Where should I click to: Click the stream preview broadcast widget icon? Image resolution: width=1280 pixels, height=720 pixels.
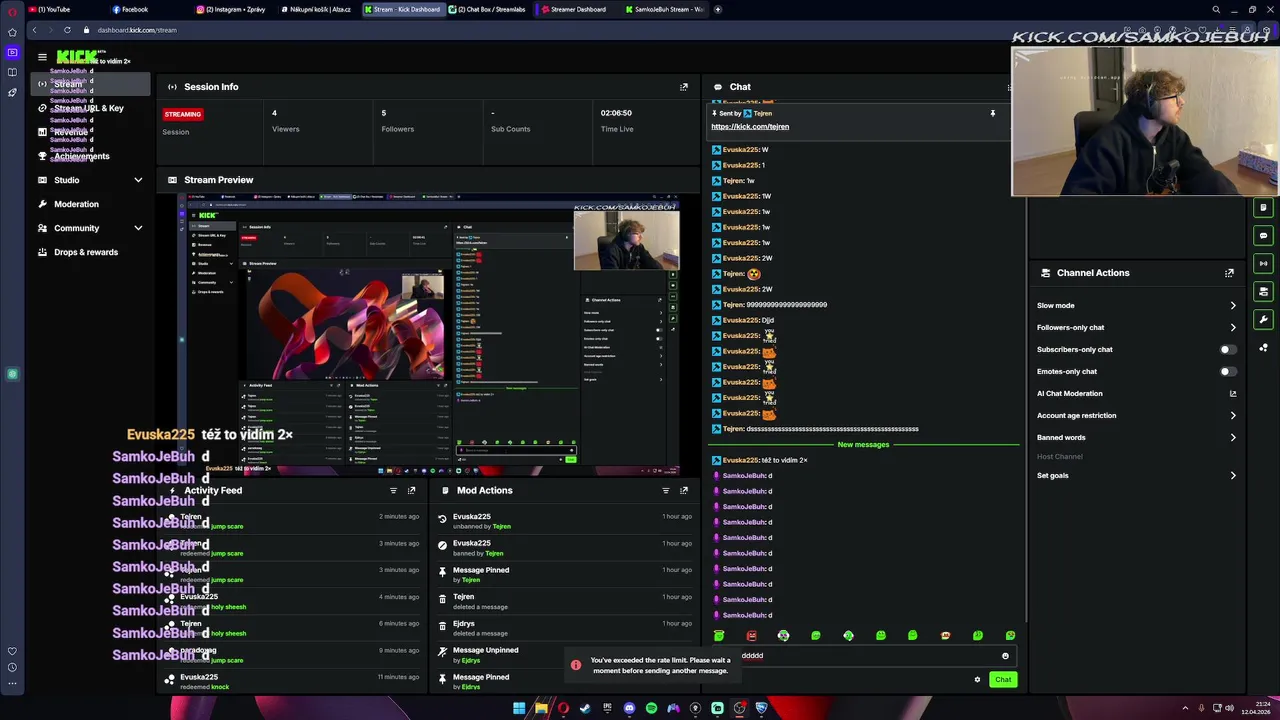coord(1264,264)
